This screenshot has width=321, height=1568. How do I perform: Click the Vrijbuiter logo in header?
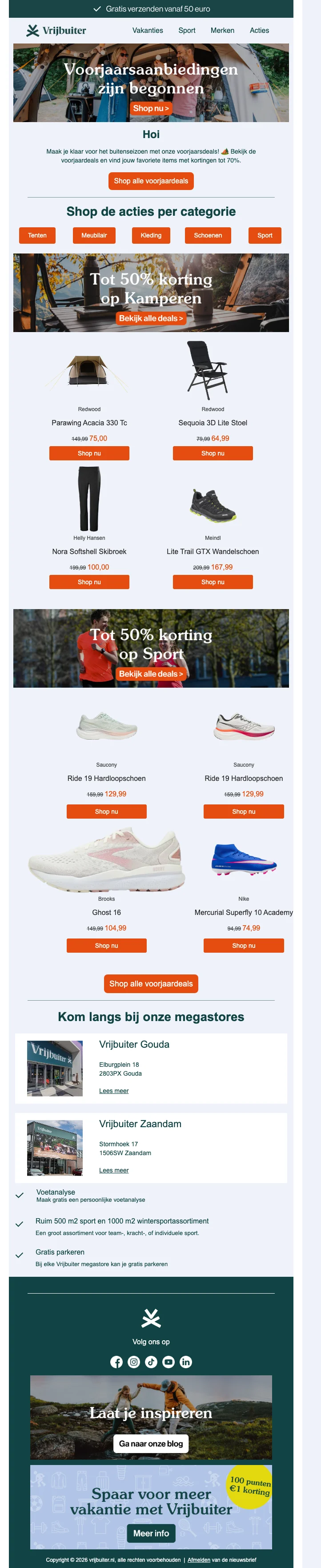pyautogui.click(x=56, y=31)
